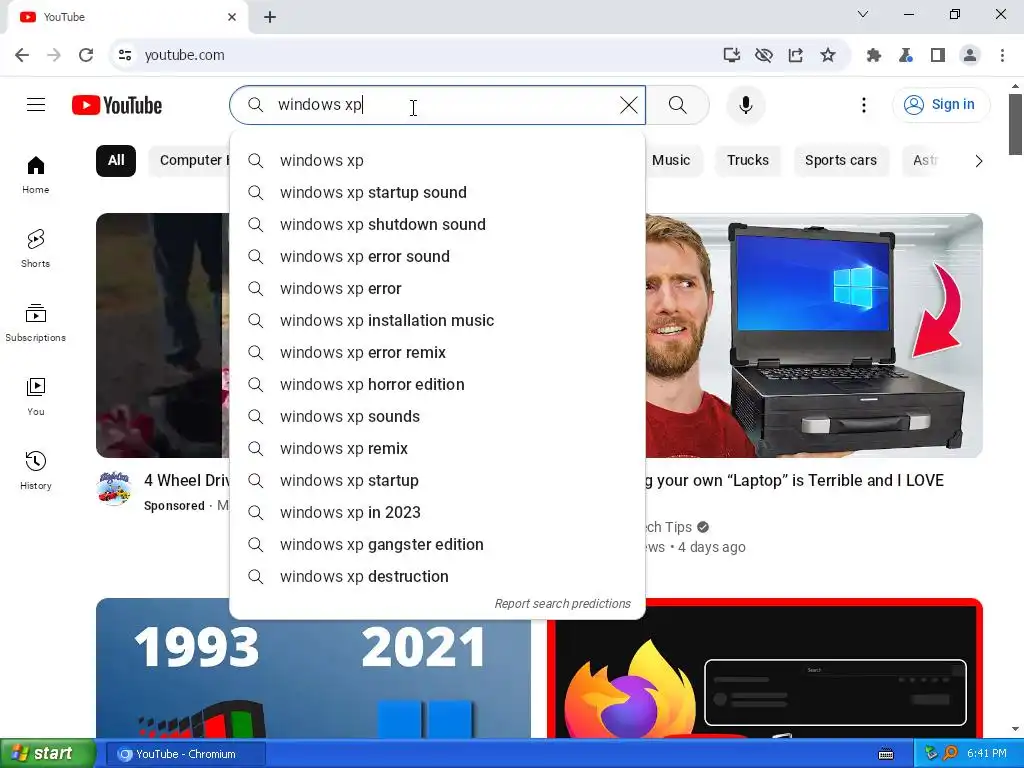The height and width of the screenshot is (768, 1024).
Task: Click the YouTube logo
Action: [x=117, y=105]
